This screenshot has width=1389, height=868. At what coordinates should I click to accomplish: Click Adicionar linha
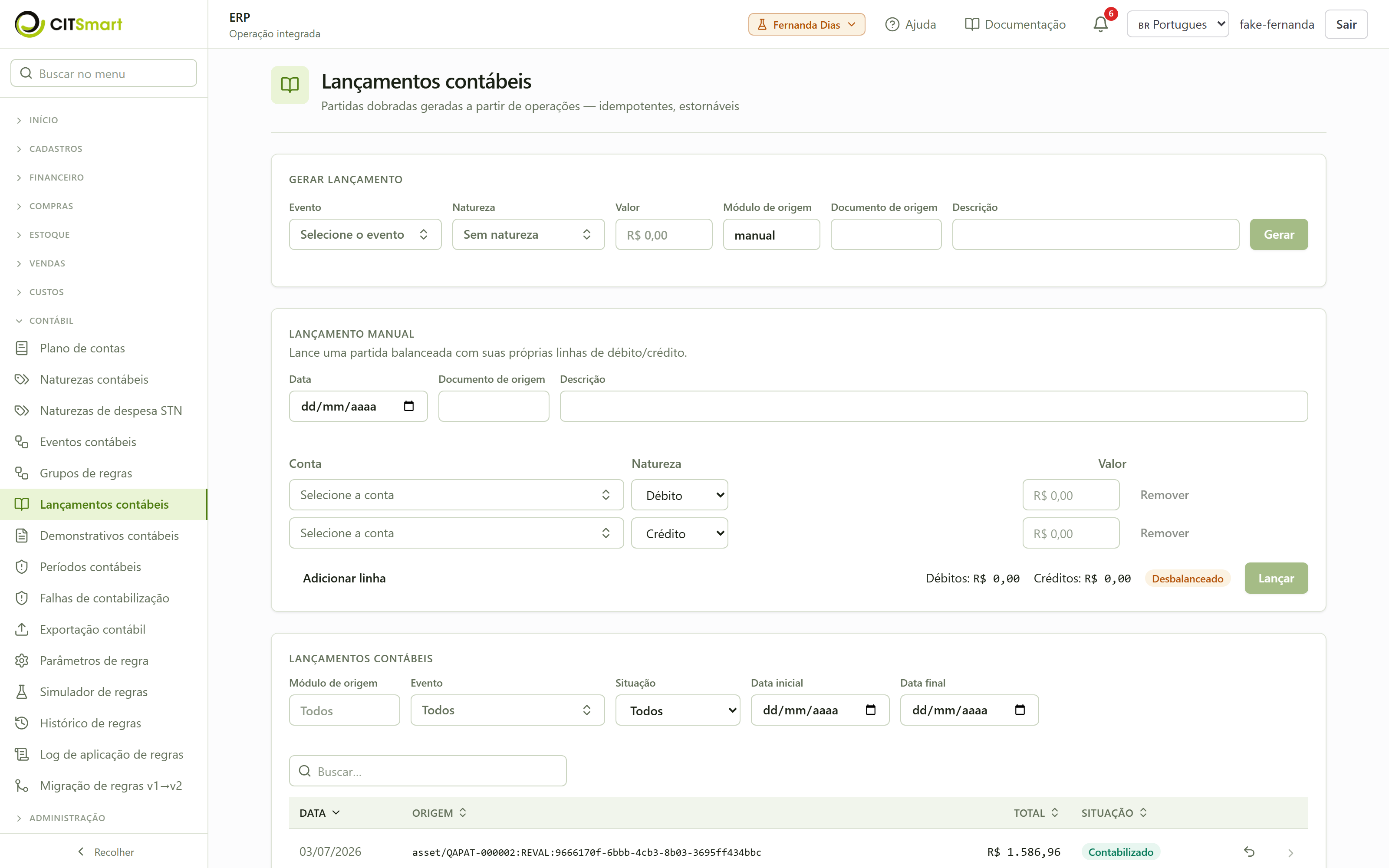pyautogui.click(x=344, y=578)
